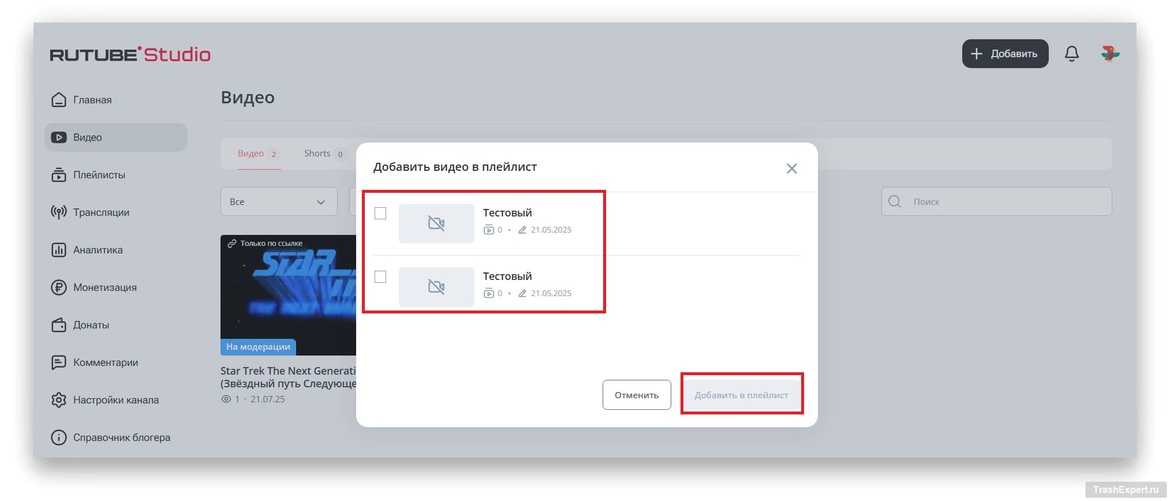1170x501 pixels.
Task: Open Монетизация ruble icon in sidebar
Action: click(59, 287)
